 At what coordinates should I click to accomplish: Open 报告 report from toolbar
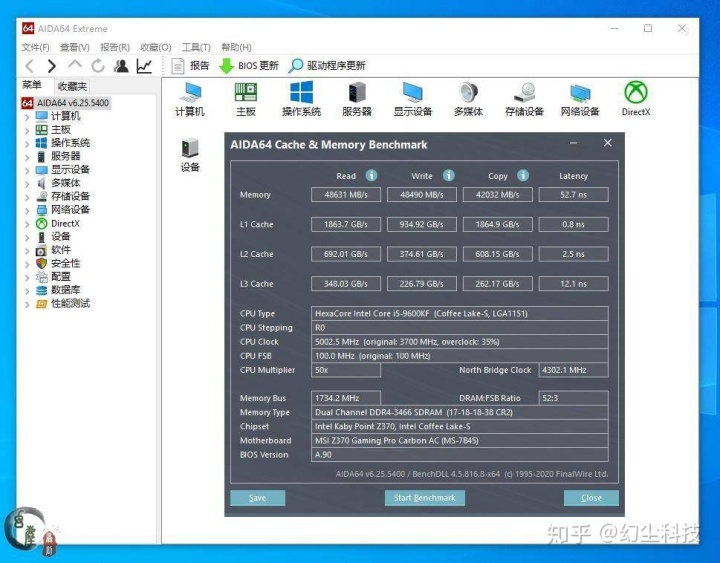190,66
